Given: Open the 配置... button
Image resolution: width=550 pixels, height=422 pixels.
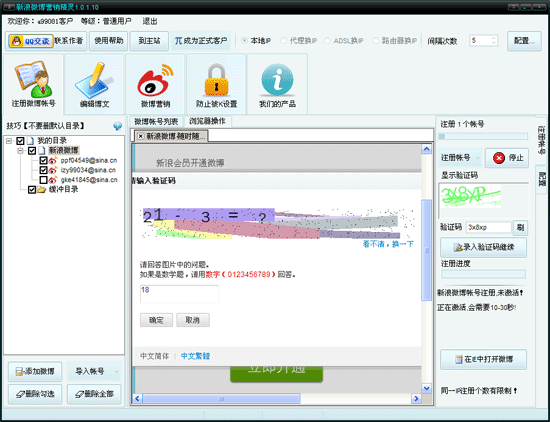Looking at the screenshot, I should [524, 41].
